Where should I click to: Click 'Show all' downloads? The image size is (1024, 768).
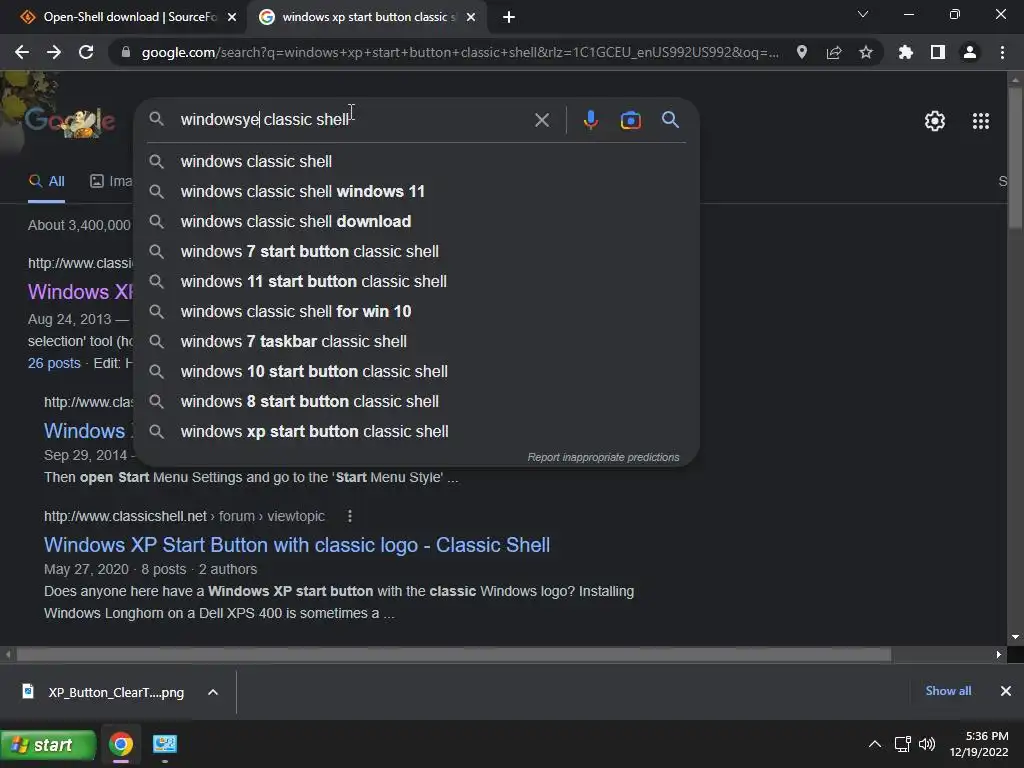pyautogui.click(x=948, y=691)
